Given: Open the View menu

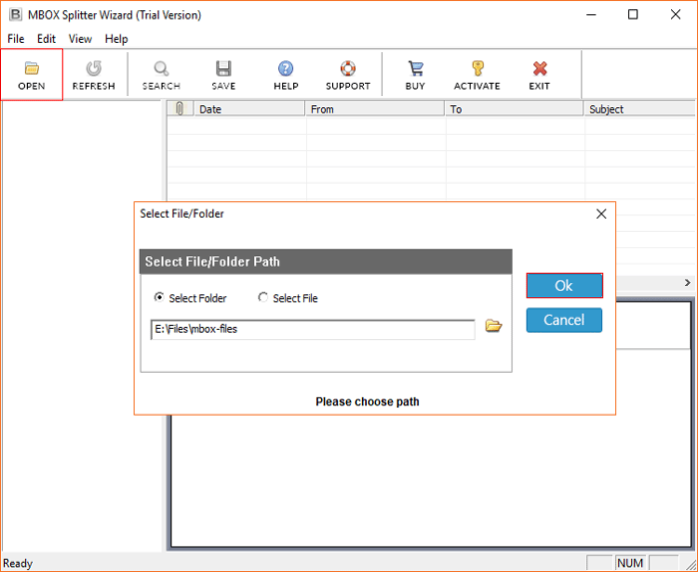Looking at the screenshot, I should [80, 39].
